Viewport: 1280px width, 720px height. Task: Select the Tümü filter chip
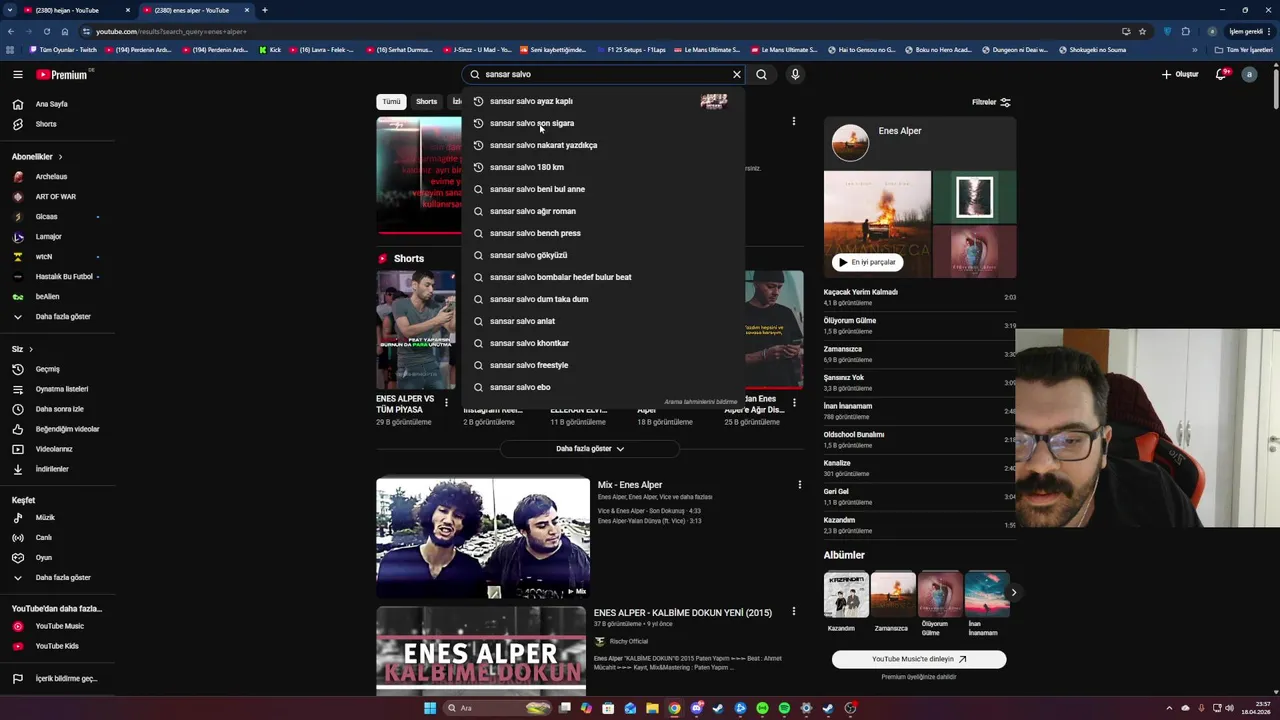pyautogui.click(x=391, y=101)
